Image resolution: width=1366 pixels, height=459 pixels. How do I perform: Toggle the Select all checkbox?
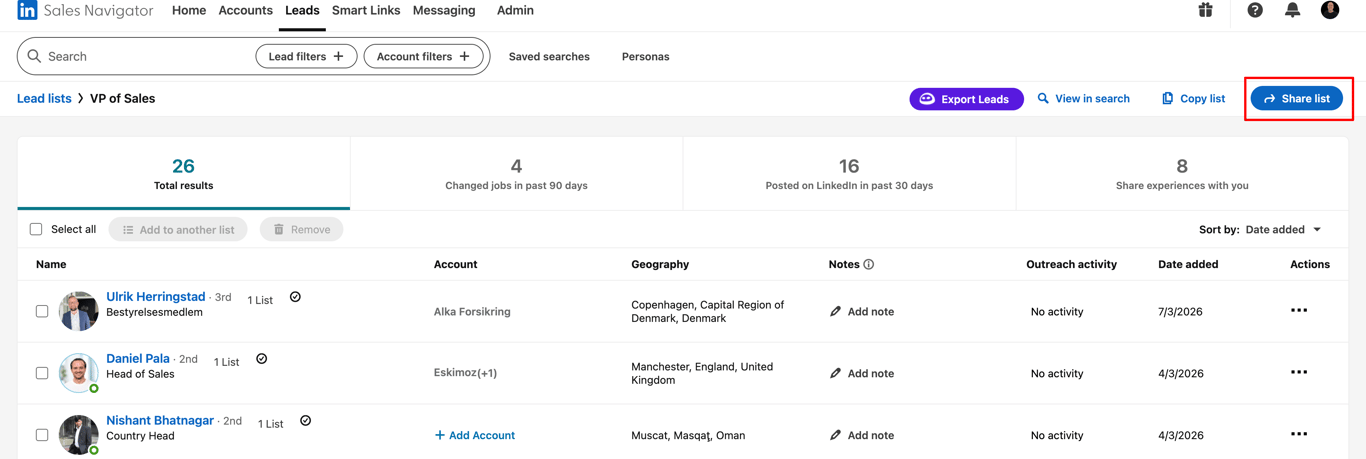36,229
